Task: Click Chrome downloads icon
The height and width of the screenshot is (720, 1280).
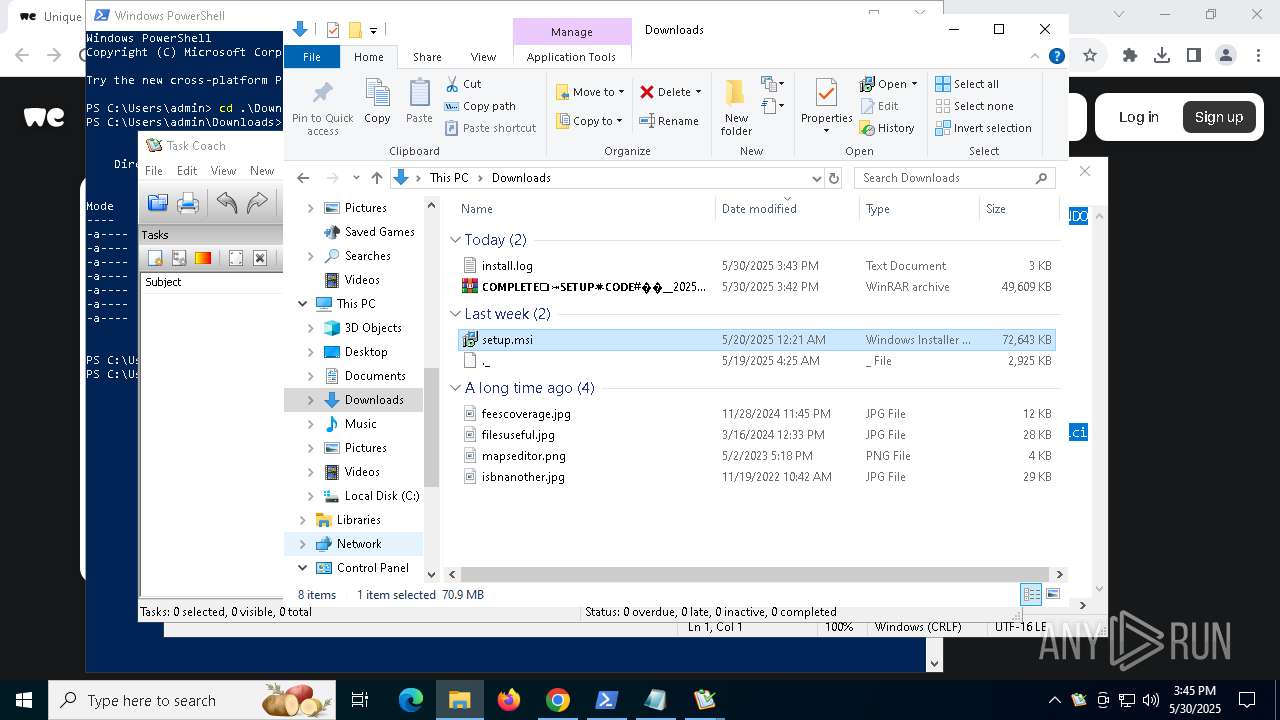Action: click(x=1161, y=56)
